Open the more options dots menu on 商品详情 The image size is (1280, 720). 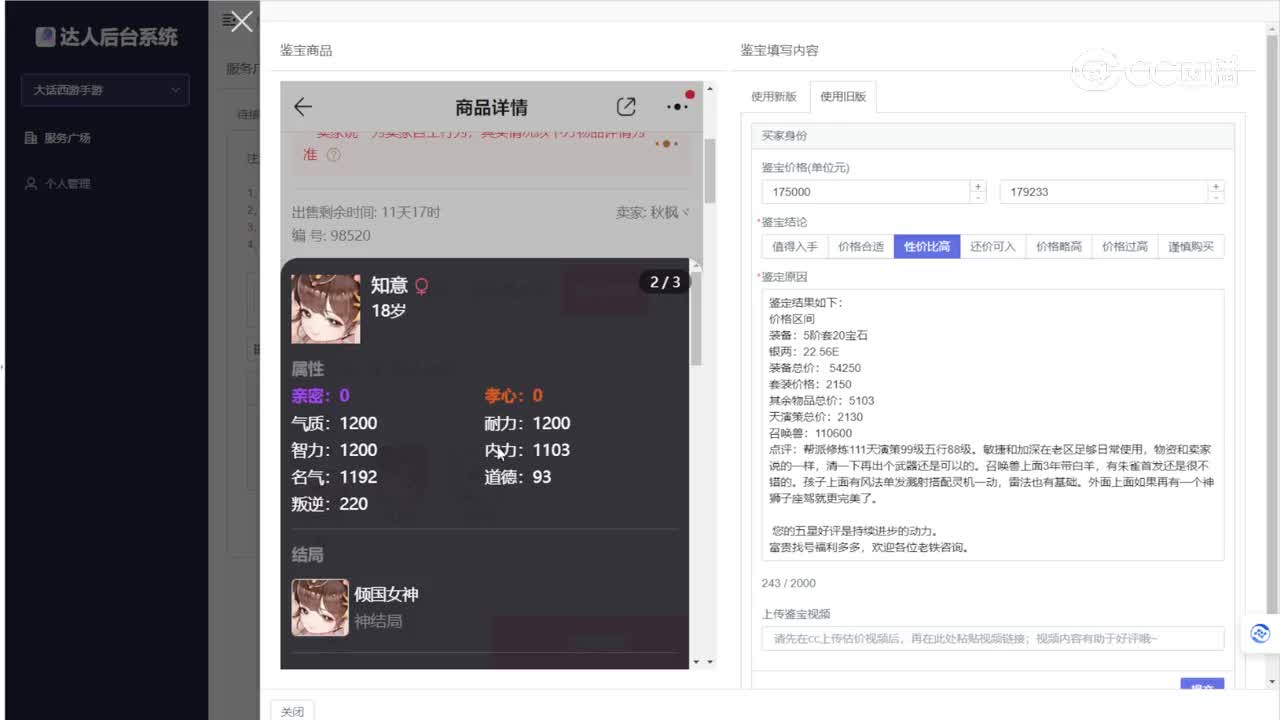677,106
